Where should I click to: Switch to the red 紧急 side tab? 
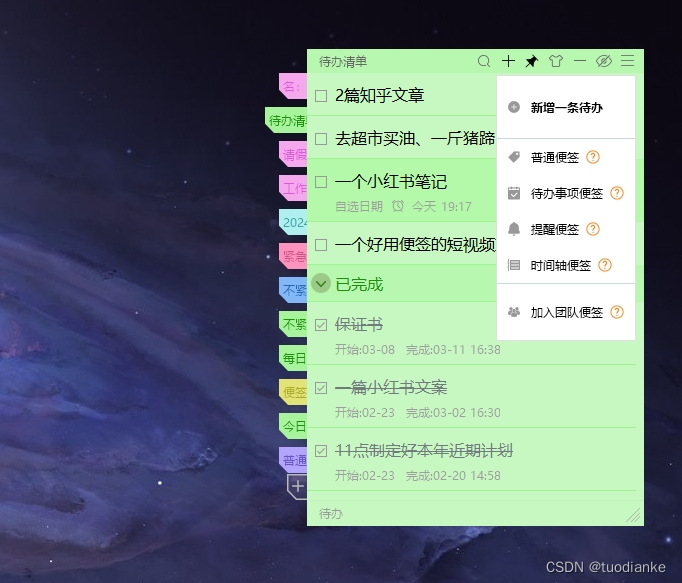[x=293, y=256]
